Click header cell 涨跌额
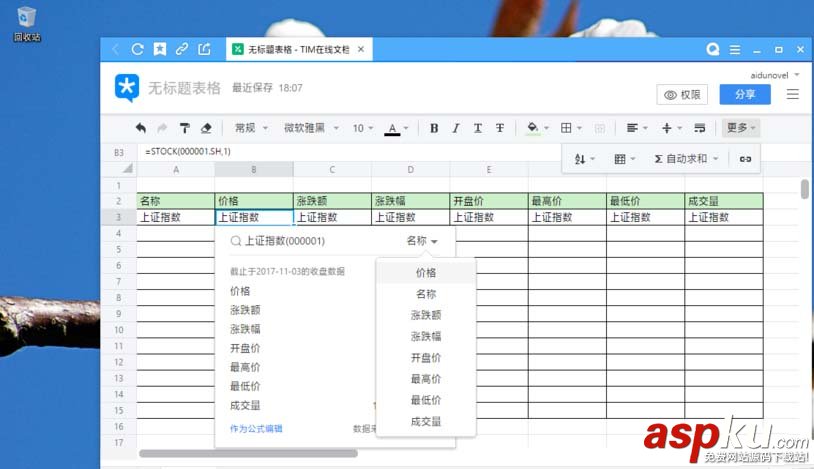 (x=332, y=201)
